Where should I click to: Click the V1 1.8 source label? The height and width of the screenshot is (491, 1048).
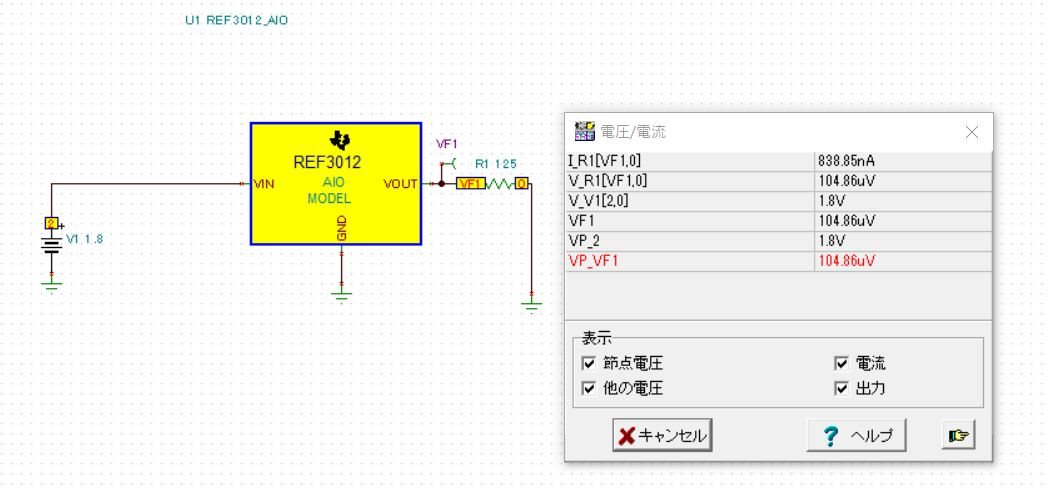(x=84, y=239)
